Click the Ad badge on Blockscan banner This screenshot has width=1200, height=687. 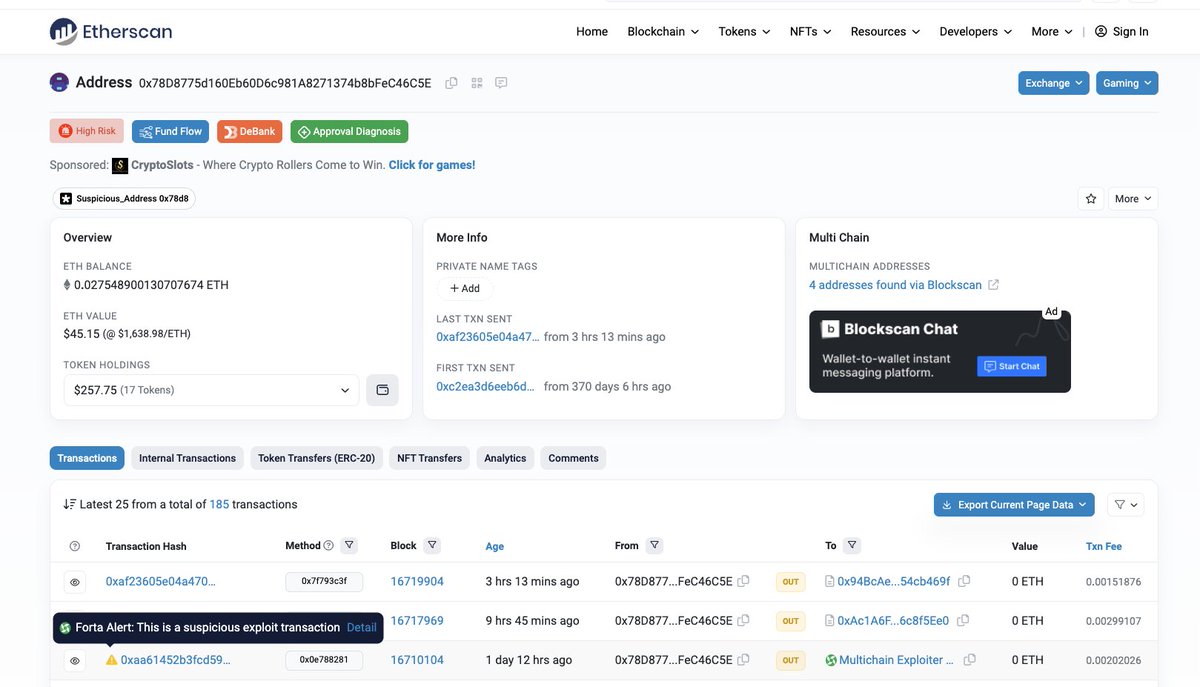click(1051, 312)
